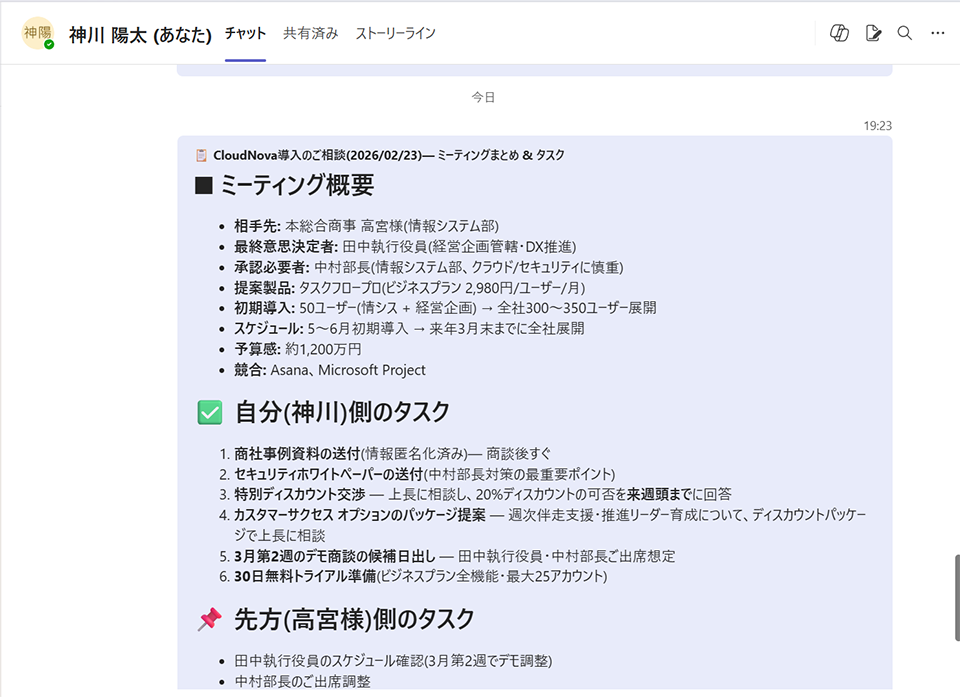Click the 初期導入 50ユーザー line
The width and height of the screenshot is (960, 697).
pyautogui.click(x=445, y=308)
